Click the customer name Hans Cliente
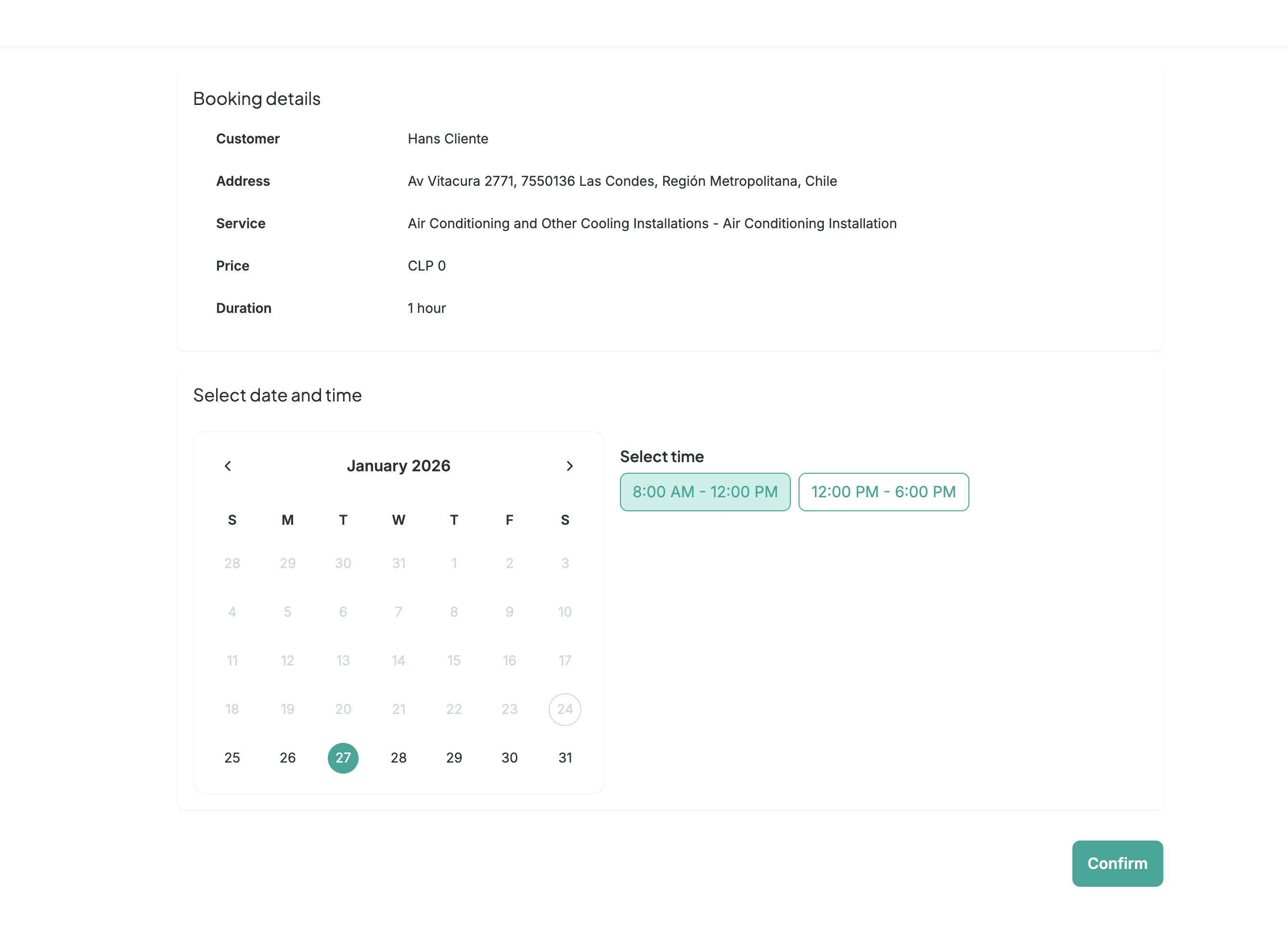This screenshot has height=933, width=1288. point(448,139)
